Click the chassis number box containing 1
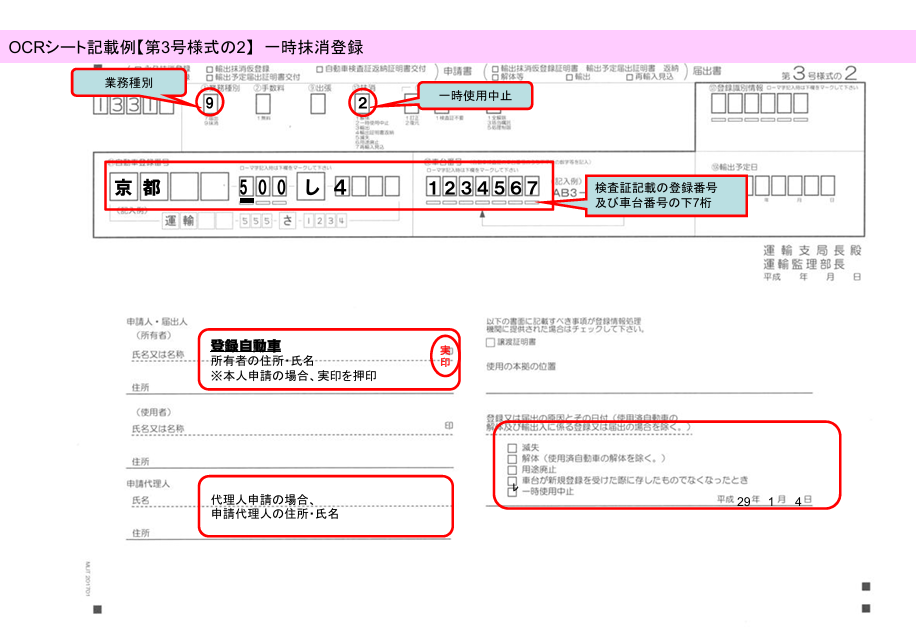The height and width of the screenshot is (633, 916). click(433, 187)
